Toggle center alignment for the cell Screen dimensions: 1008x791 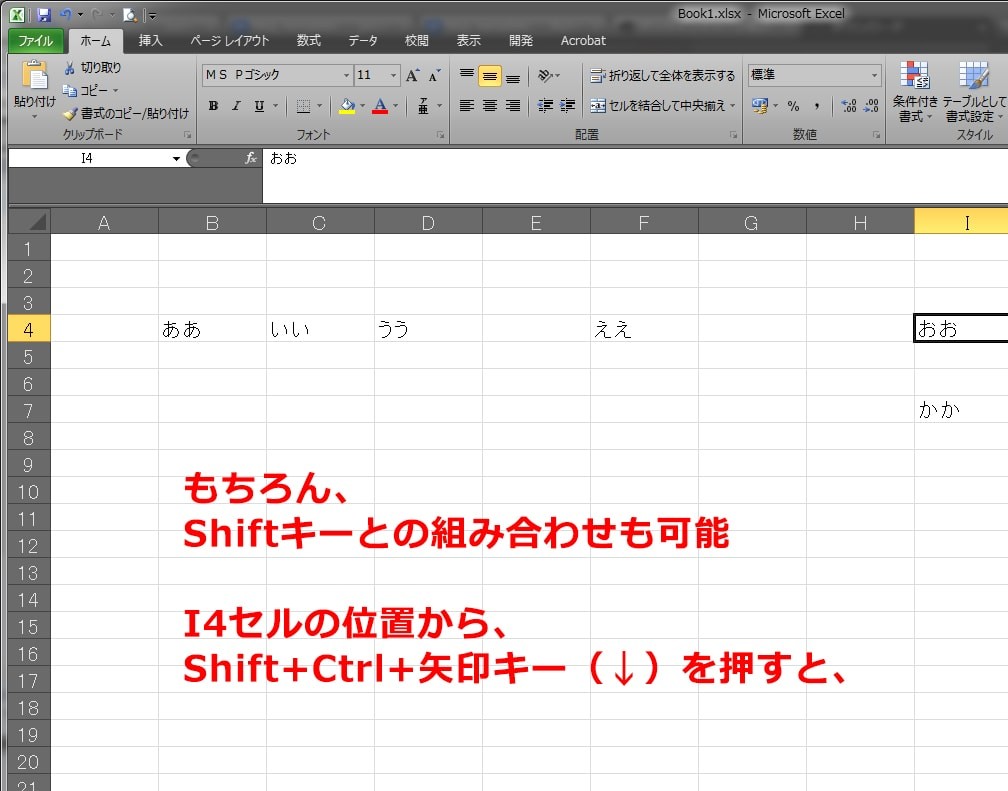(x=488, y=105)
